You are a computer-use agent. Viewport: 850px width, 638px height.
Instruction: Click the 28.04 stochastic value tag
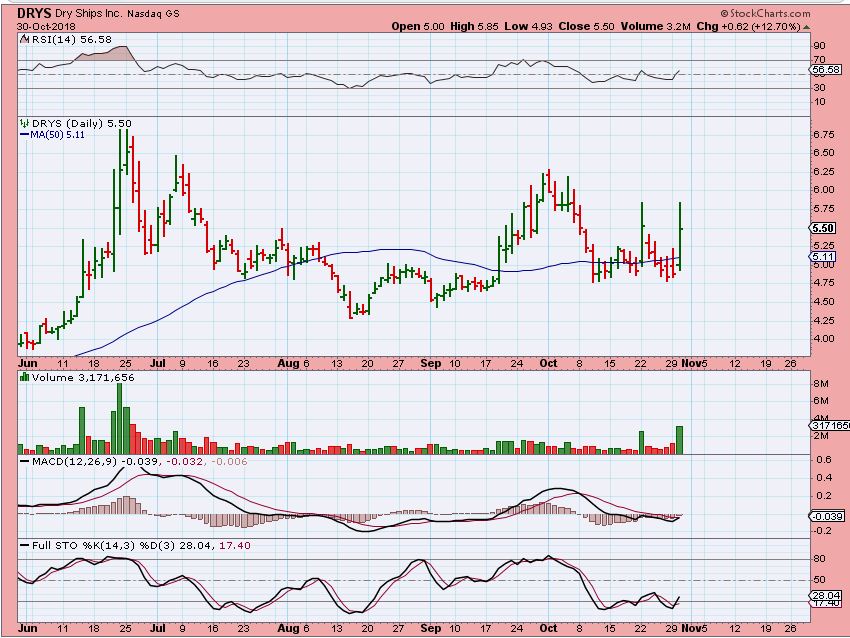click(x=827, y=595)
